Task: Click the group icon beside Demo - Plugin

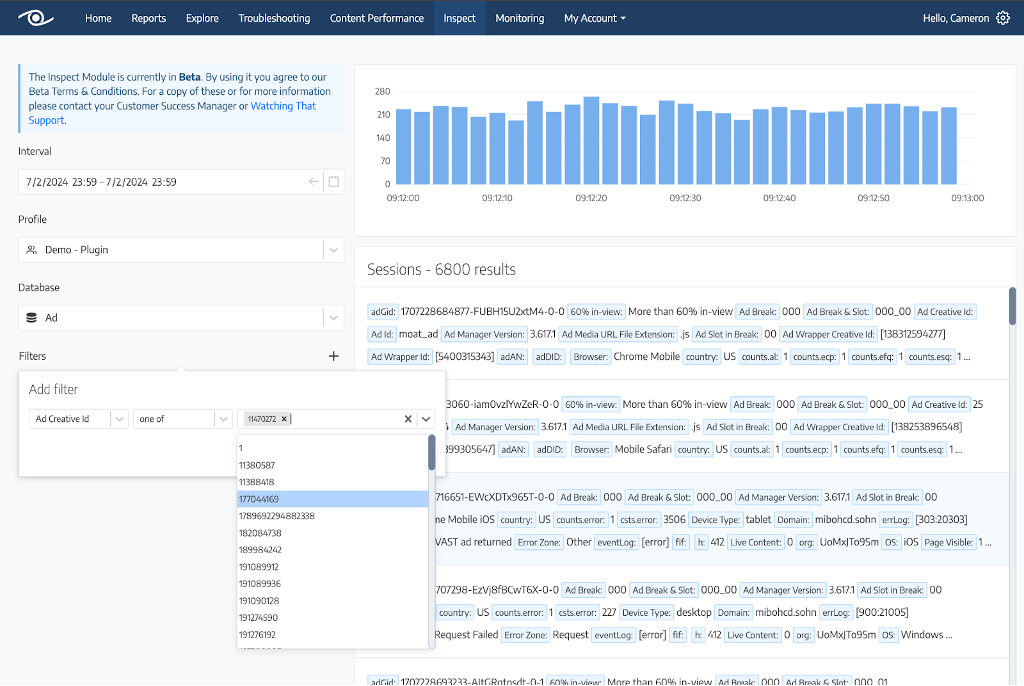Action: [x=33, y=249]
